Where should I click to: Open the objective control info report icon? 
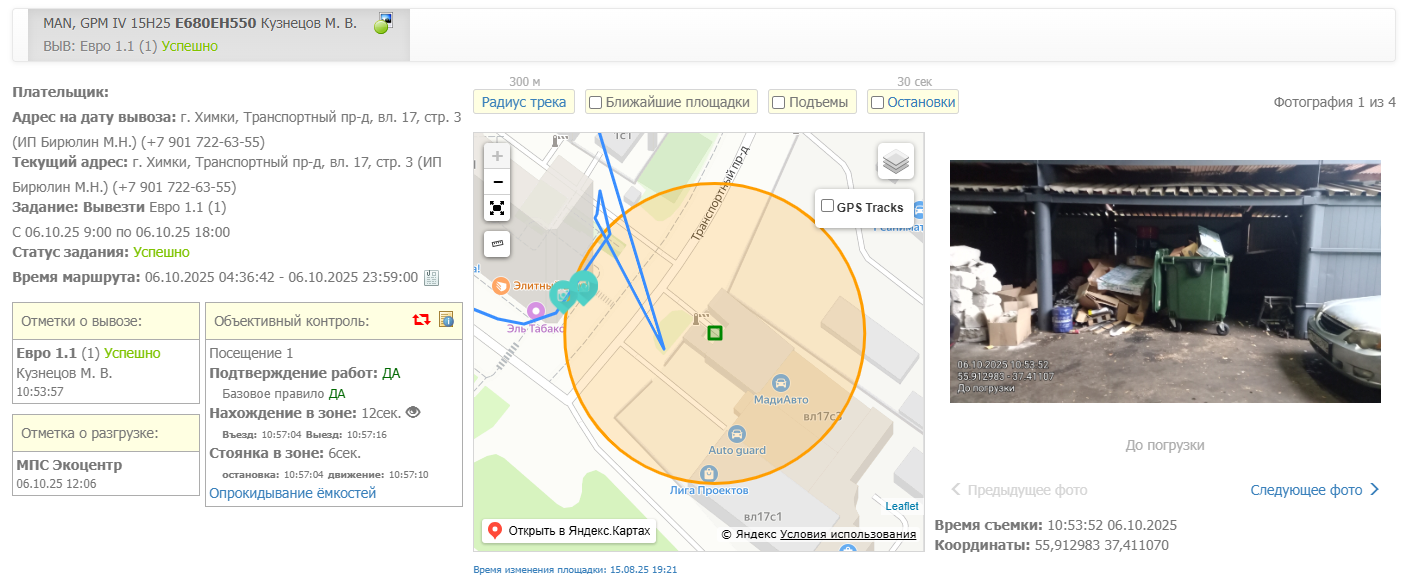tap(447, 320)
